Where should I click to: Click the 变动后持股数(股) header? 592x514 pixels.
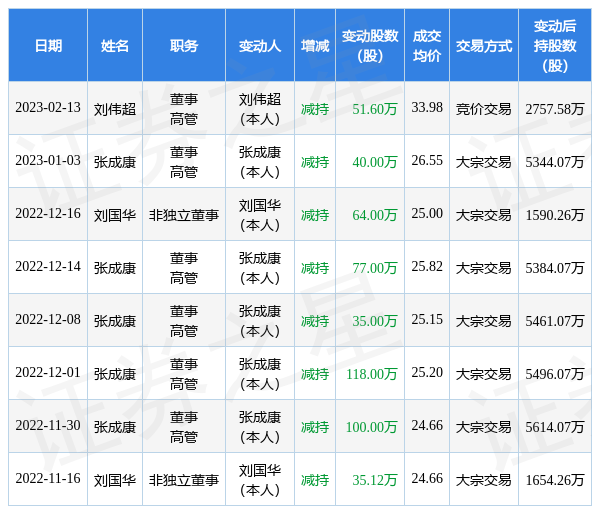pyautogui.click(x=555, y=46)
